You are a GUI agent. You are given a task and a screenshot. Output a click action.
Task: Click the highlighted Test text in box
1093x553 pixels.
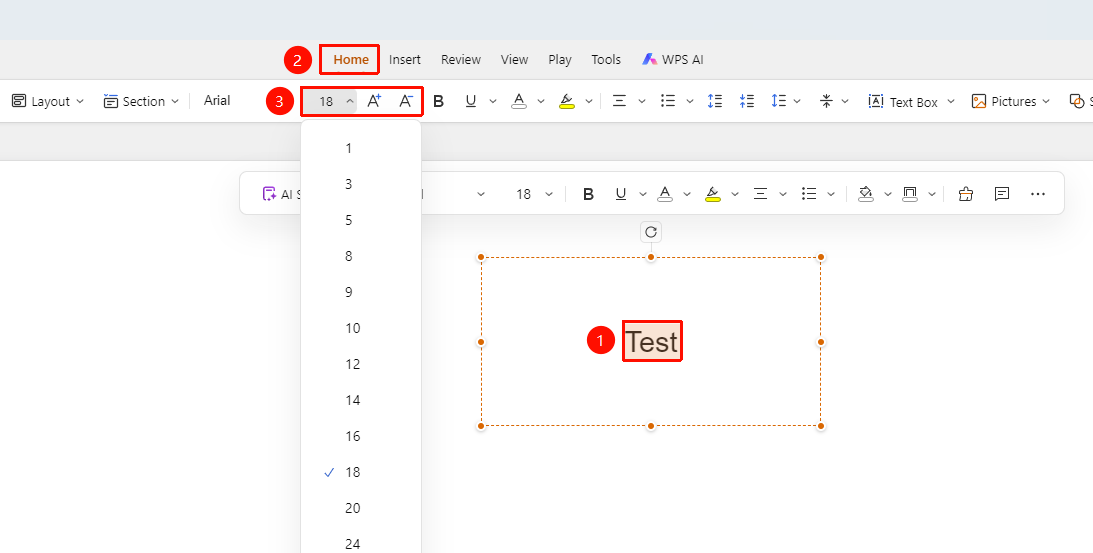coord(652,342)
